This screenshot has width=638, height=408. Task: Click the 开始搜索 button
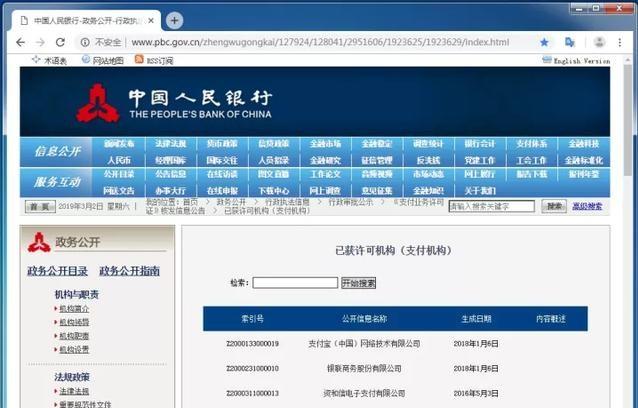(x=358, y=283)
